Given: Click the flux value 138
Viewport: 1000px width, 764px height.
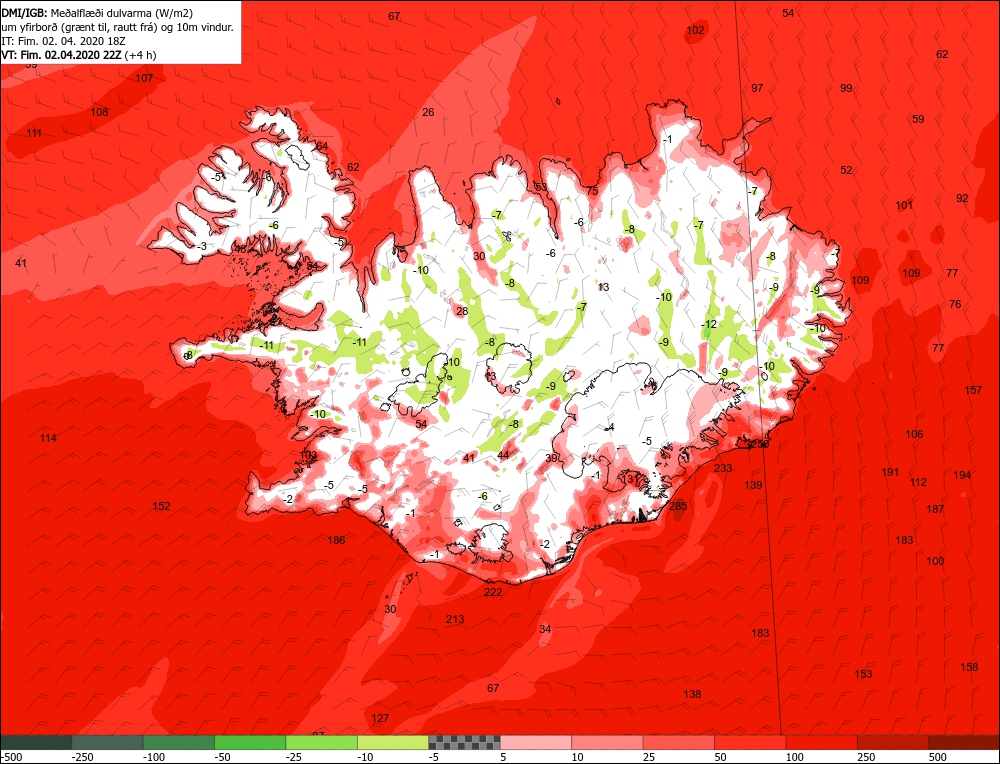Looking at the screenshot, I should pos(692,694).
